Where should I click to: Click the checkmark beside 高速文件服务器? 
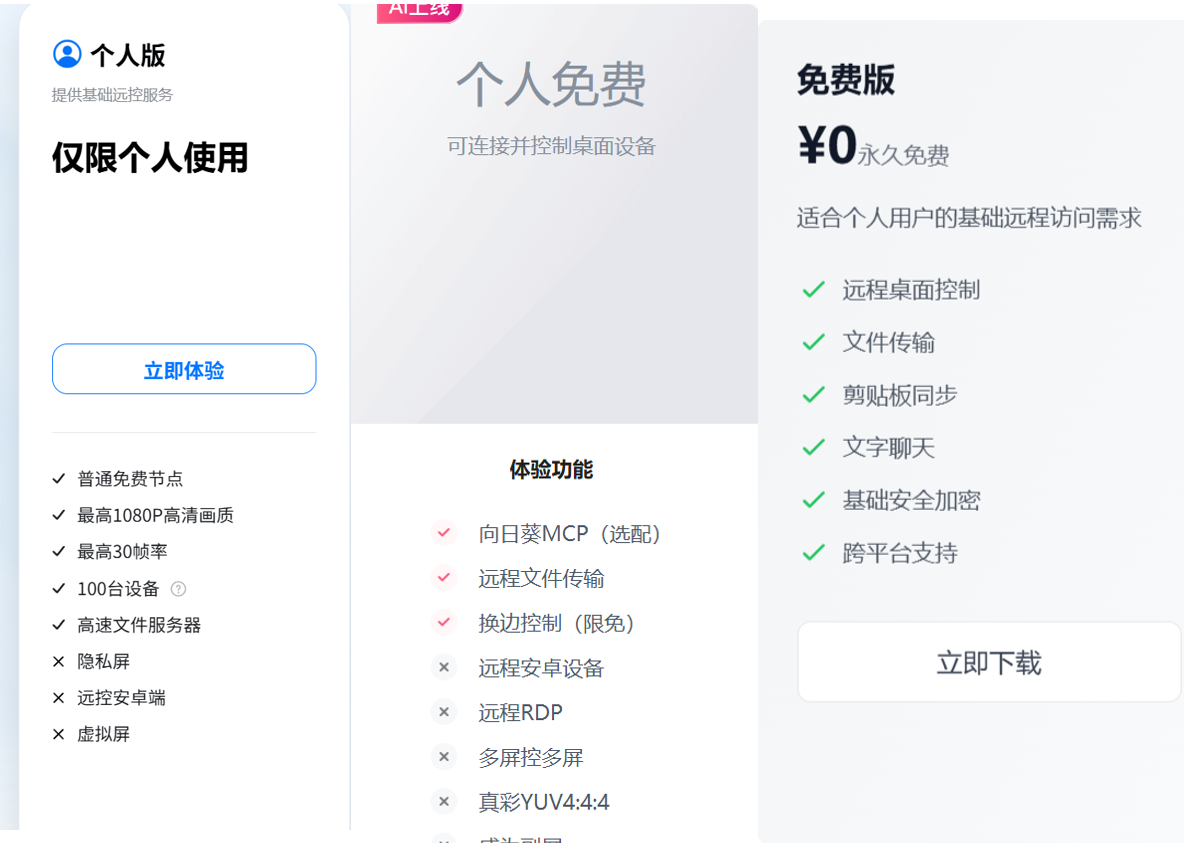pyautogui.click(x=59, y=625)
